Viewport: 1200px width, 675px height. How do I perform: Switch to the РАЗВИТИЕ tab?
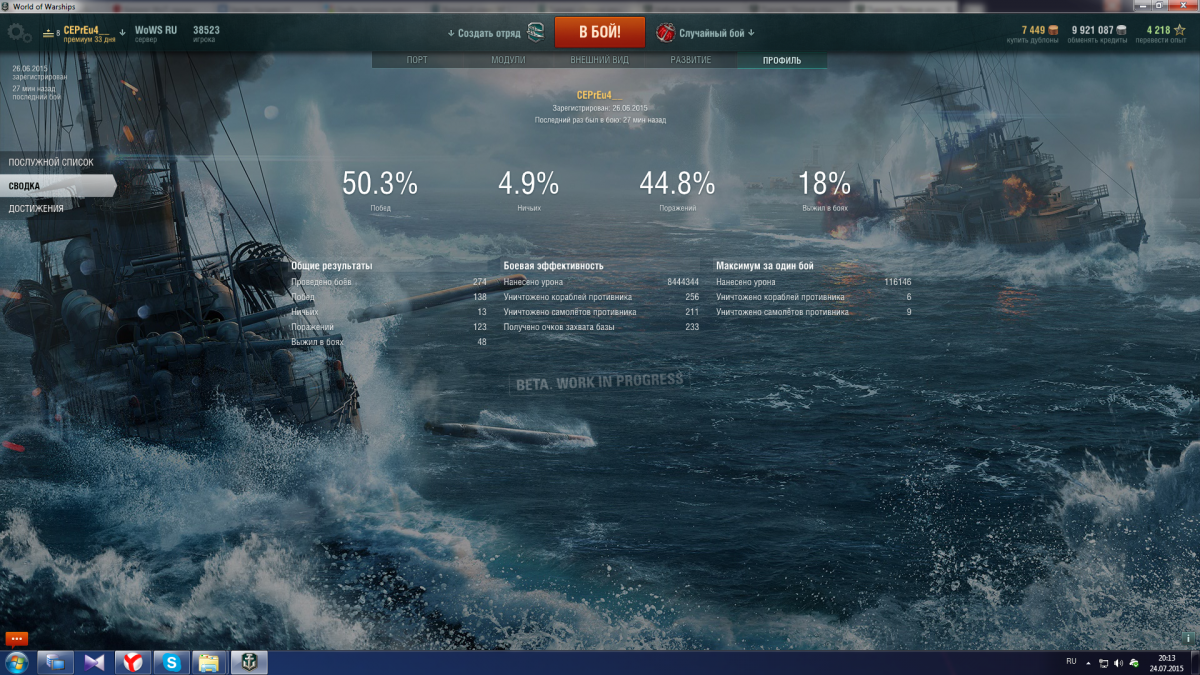pyautogui.click(x=691, y=60)
